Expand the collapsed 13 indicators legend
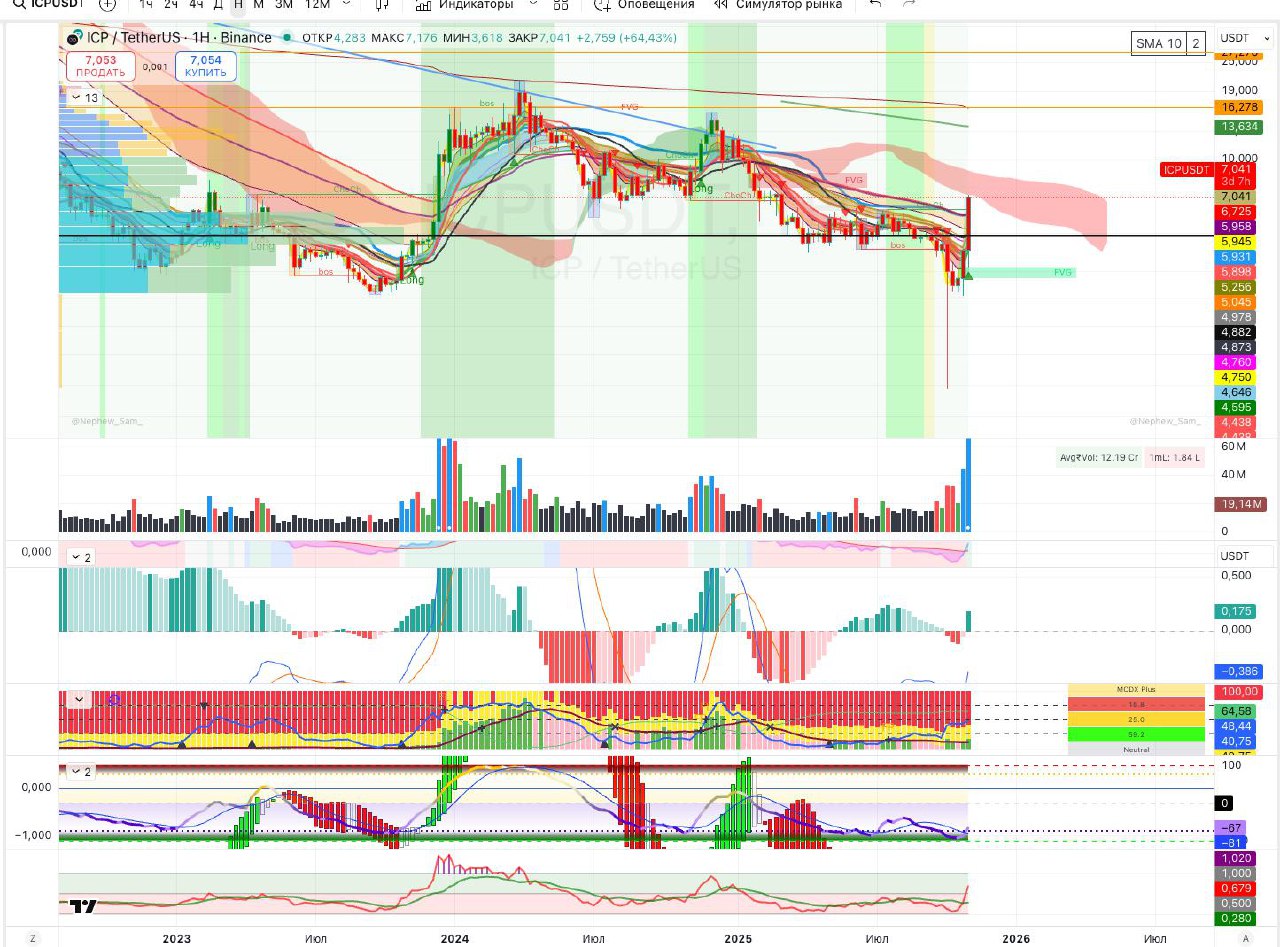The height and width of the screenshot is (947, 1280). tap(84, 98)
